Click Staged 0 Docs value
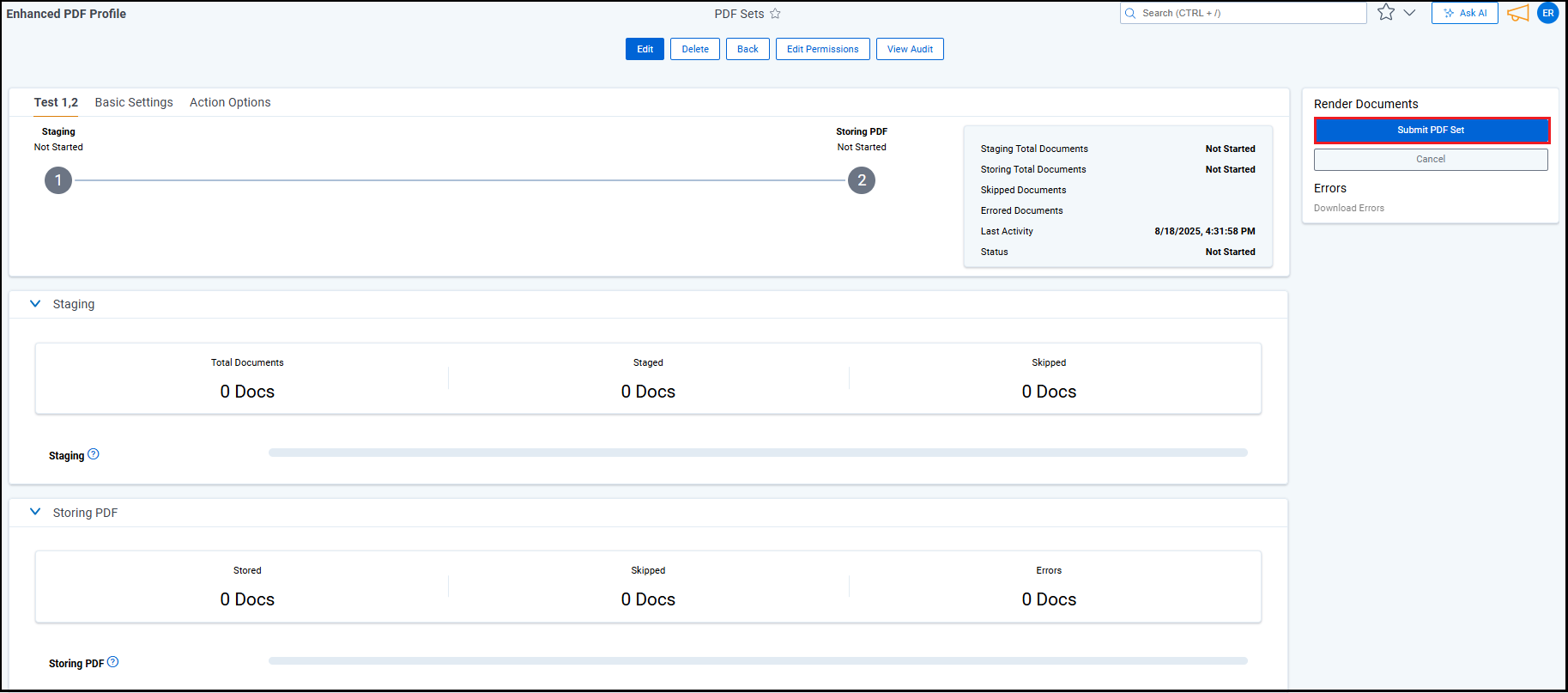This screenshot has height=693, width=1568. coord(648,392)
